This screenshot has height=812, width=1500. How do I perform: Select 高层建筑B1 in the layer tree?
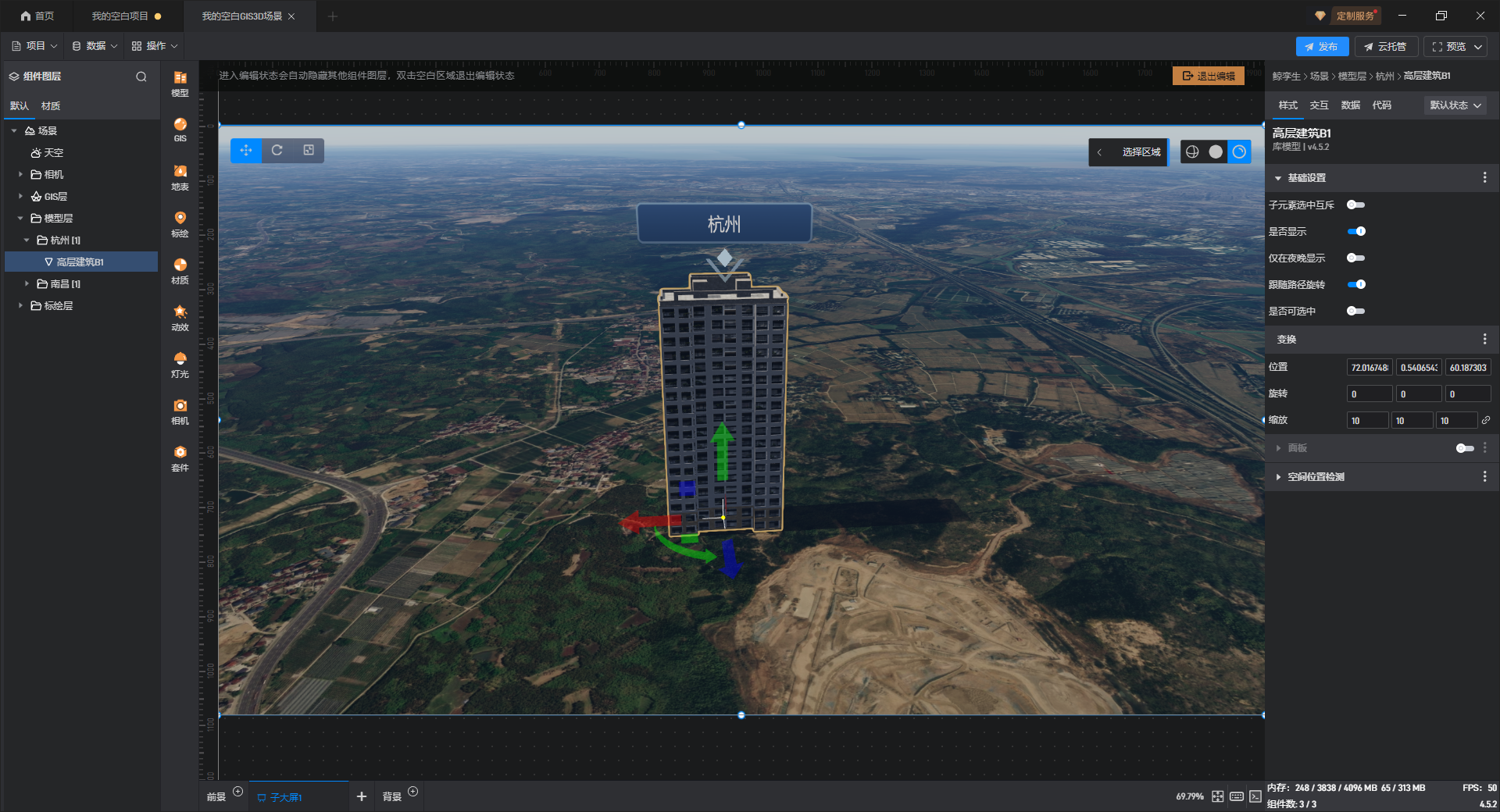pyautogui.click(x=81, y=262)
